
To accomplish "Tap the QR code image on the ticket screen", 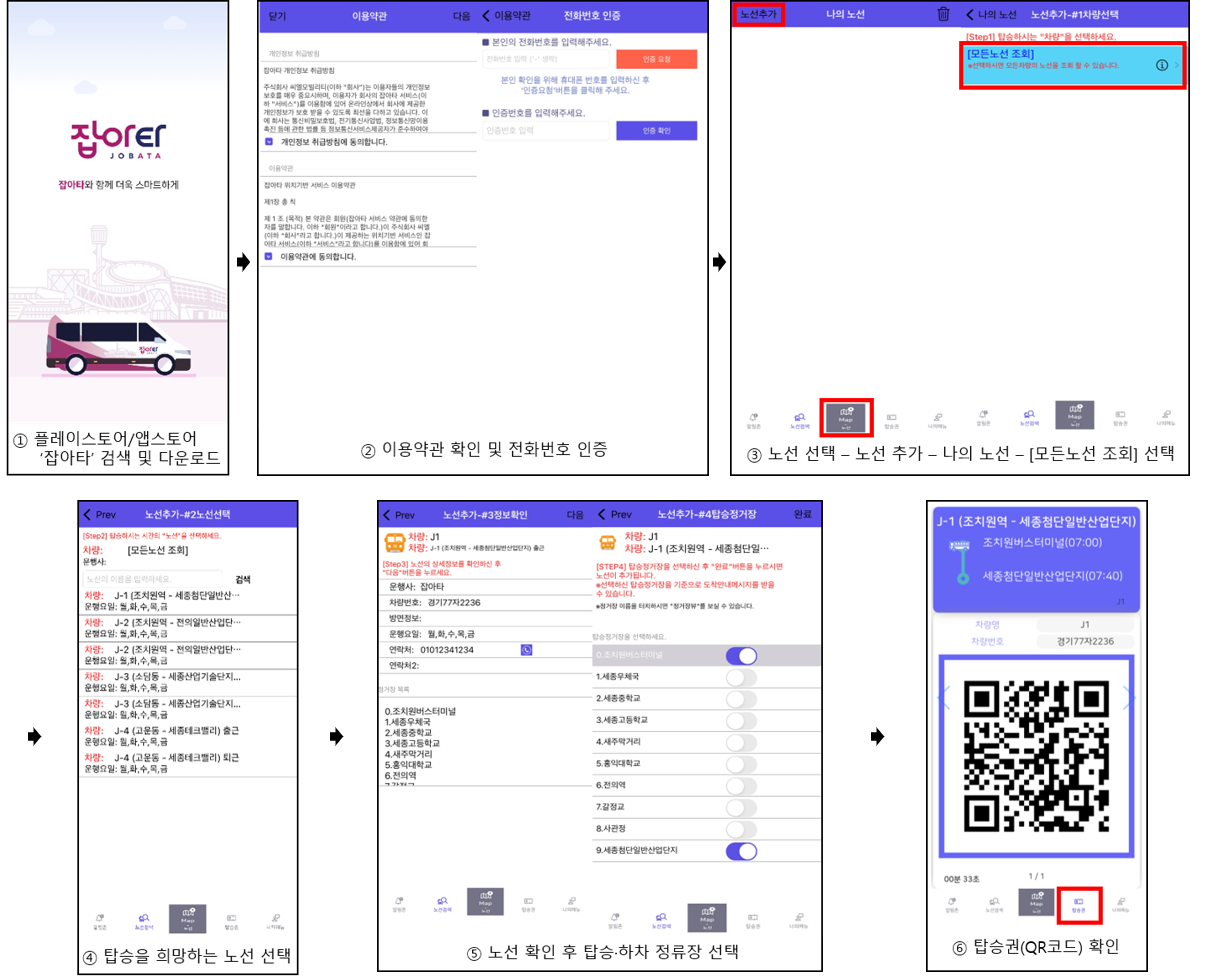I will pos(1034,760).
